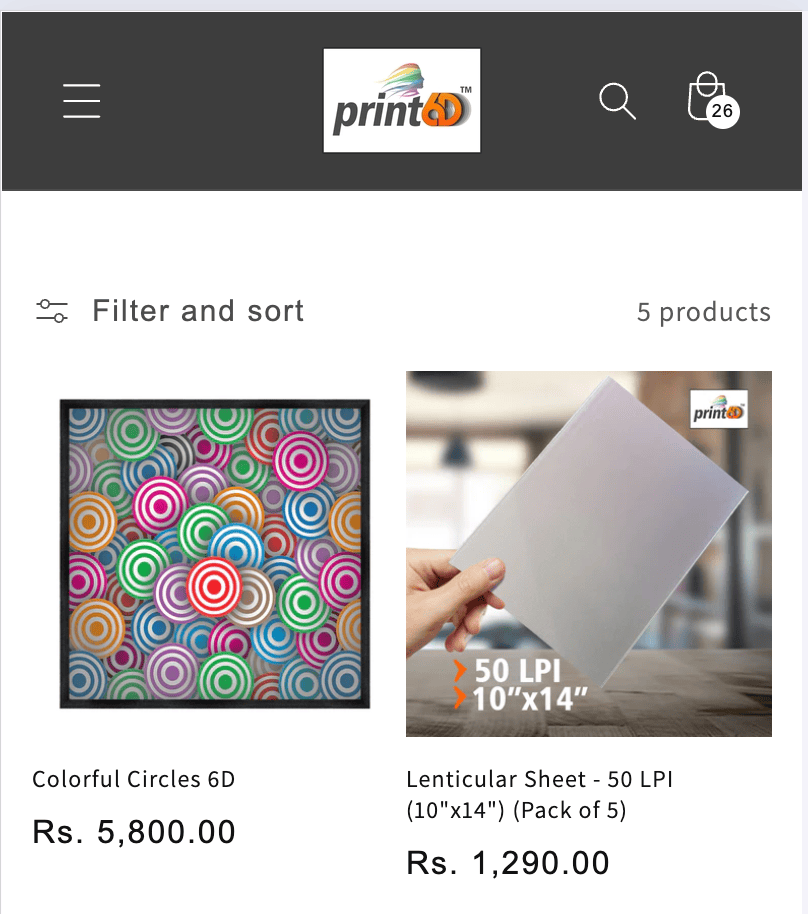Open search with the magnifier icon
This screenshot has width=808, height=914.
[x=617, y=101]
